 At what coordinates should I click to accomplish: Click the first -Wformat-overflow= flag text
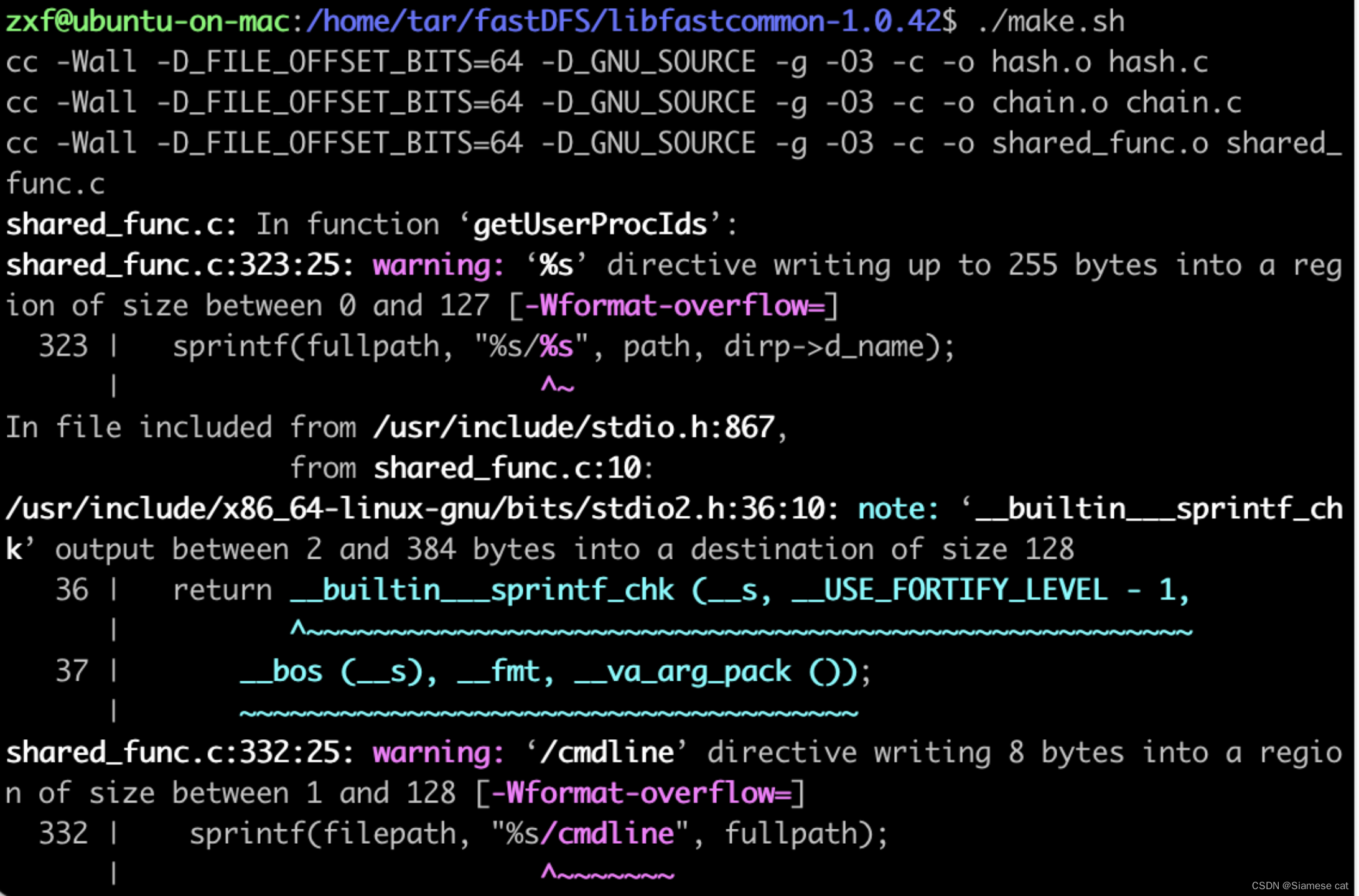[x=675, y=306]
